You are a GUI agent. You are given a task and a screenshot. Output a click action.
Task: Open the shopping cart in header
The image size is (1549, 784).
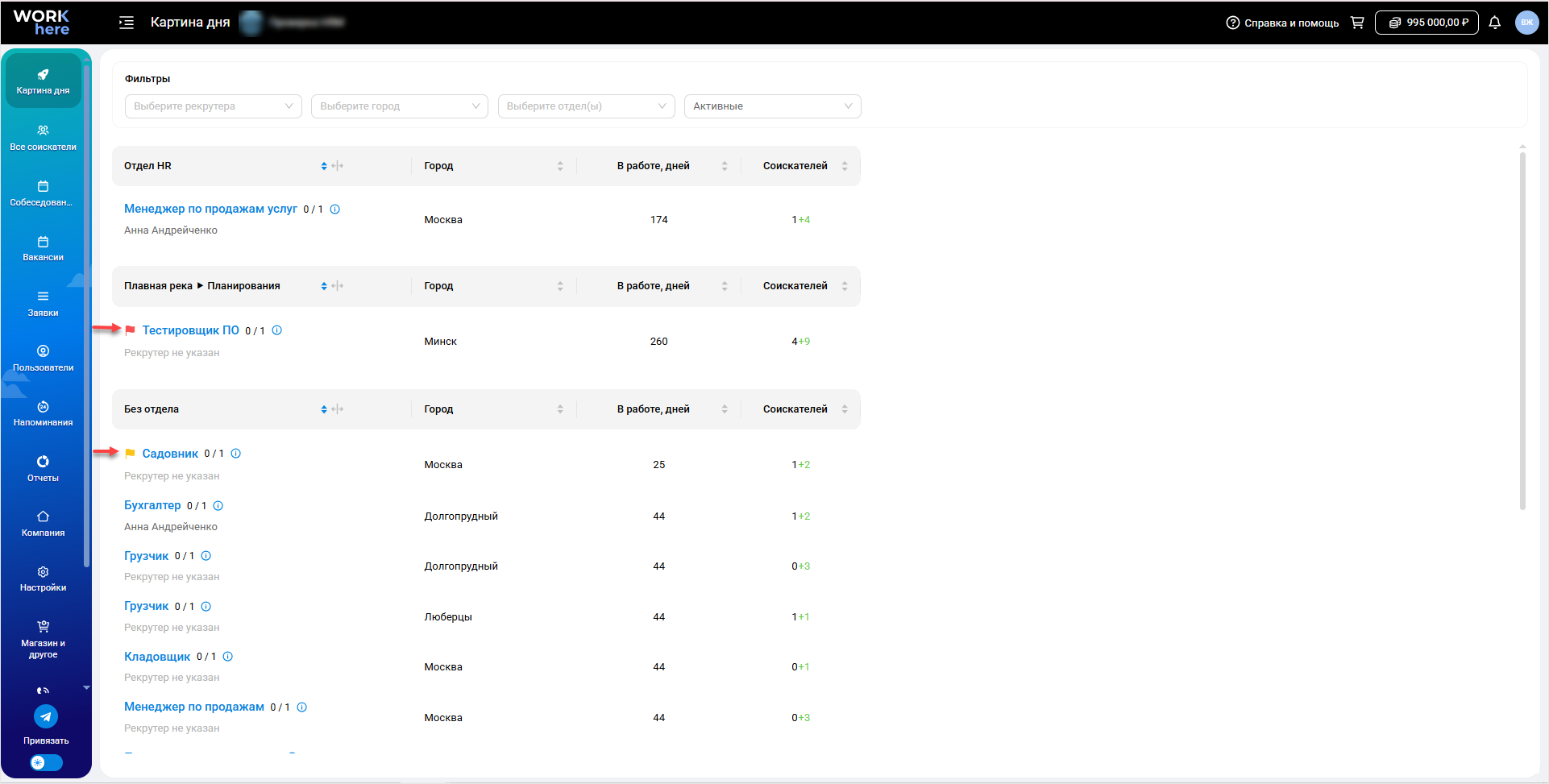pos(1357,23)
